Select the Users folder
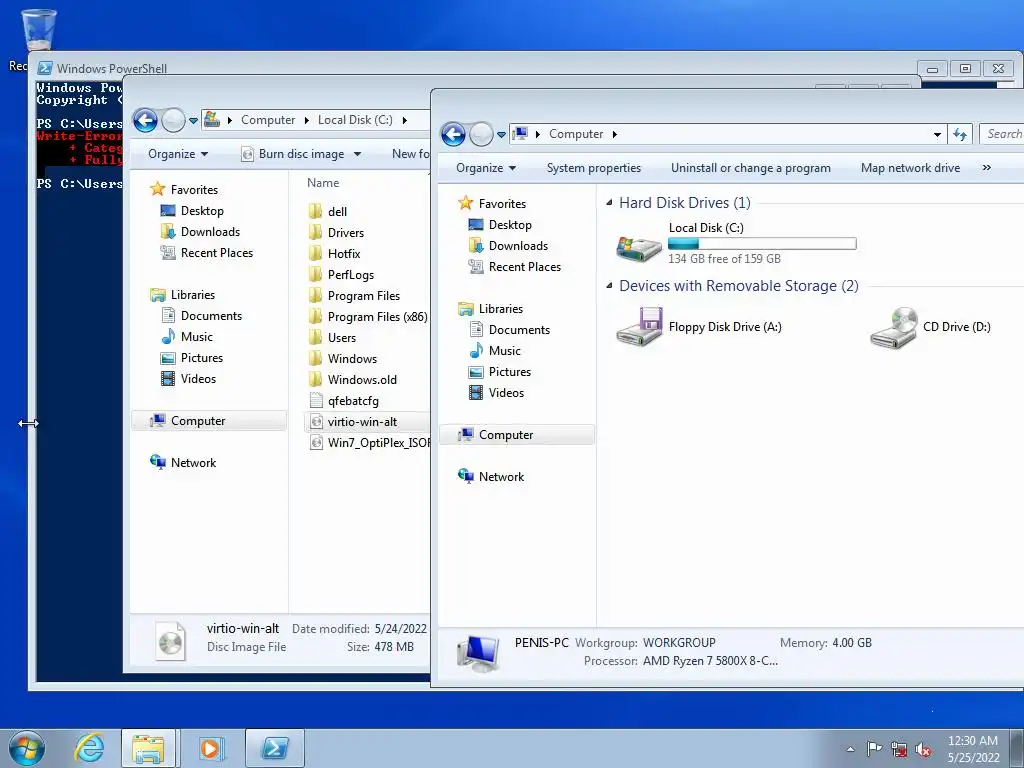This screenshot has height=768, width=1024. point(342,338)
